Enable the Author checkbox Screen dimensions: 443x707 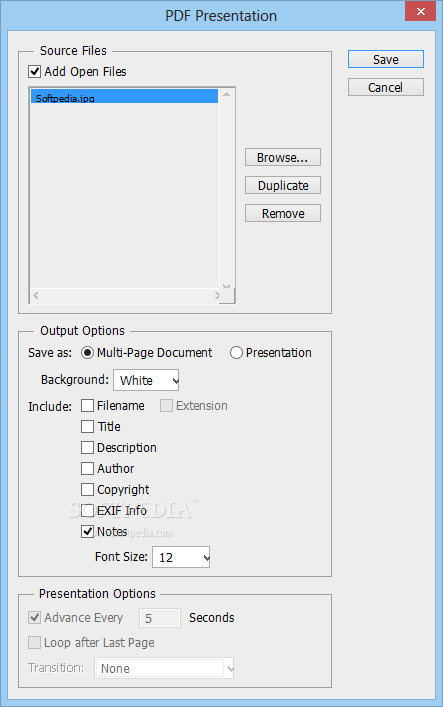point(88,468)
